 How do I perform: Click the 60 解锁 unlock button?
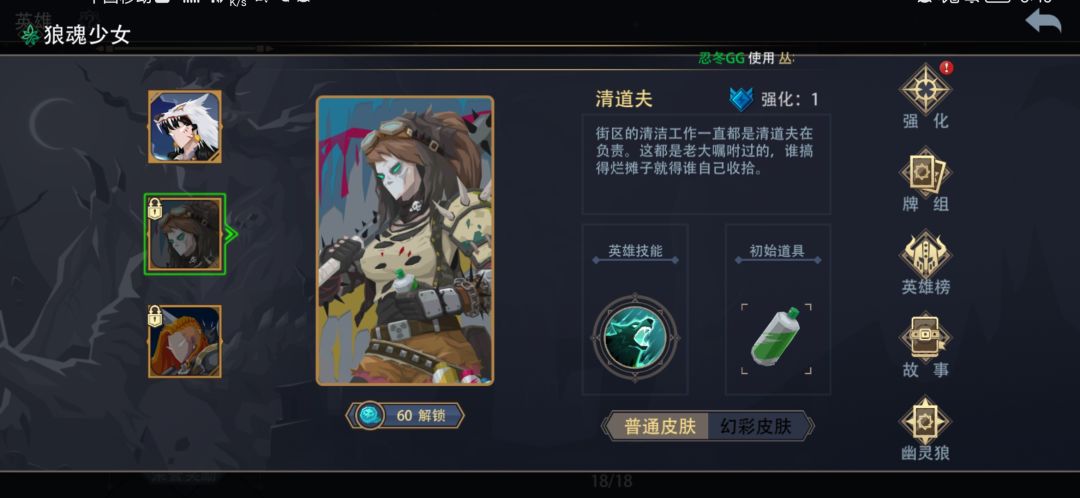tap(405, 416)
